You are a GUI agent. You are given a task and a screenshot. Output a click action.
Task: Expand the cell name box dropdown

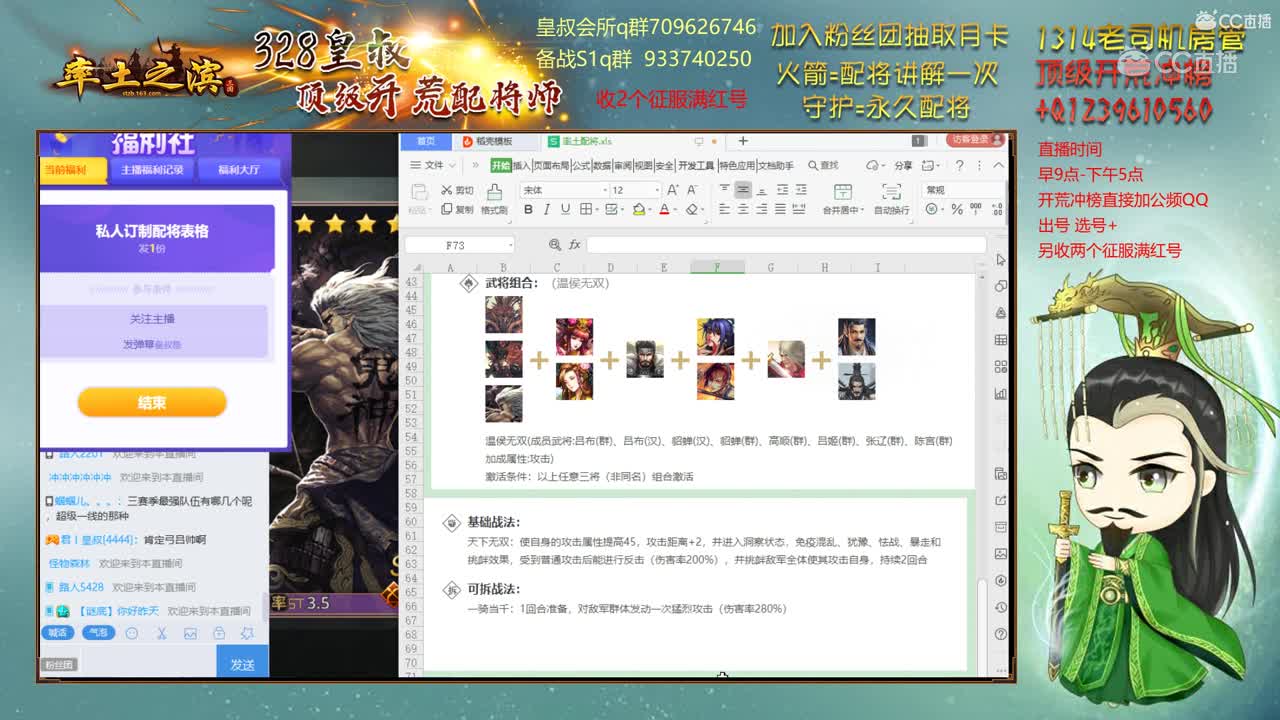510,245
